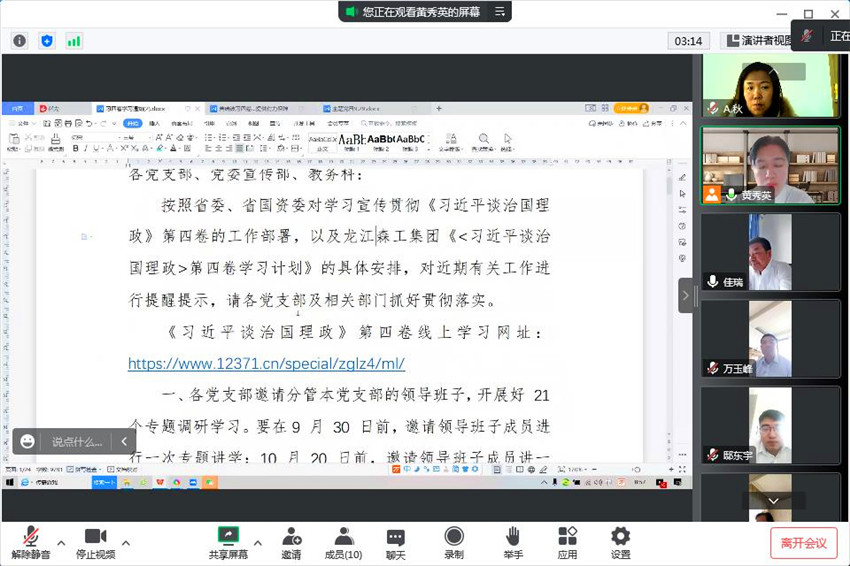Check the blue security shield icon

point(47,41)
